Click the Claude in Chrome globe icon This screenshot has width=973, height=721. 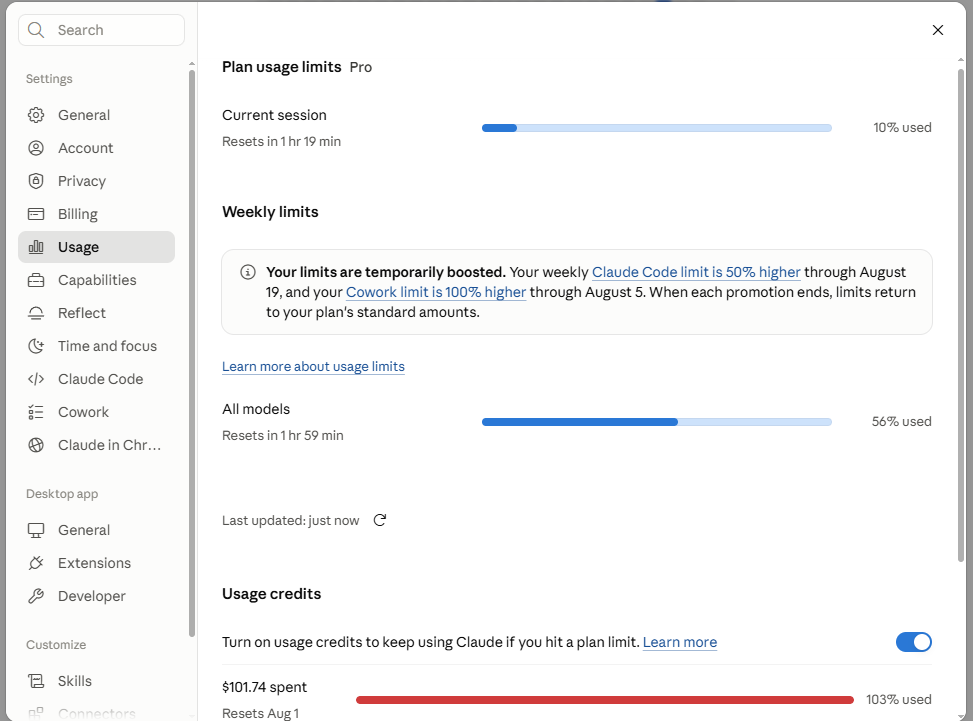pyautogui.click(x=36, y=445)
